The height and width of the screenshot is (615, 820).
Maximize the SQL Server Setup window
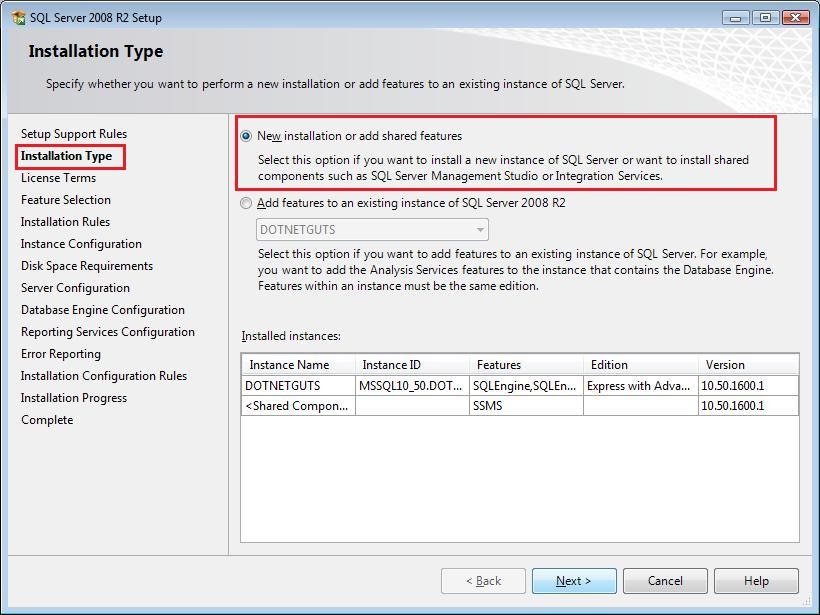(765, 18)
